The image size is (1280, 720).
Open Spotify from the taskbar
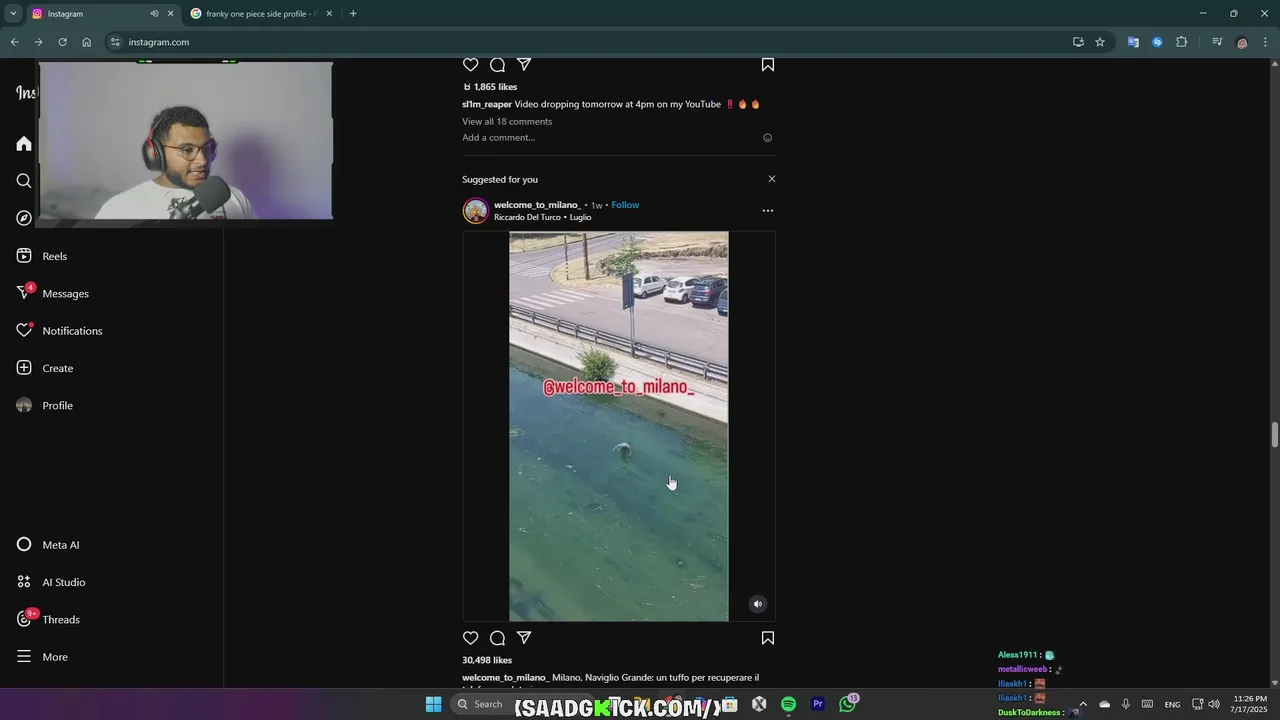point(788,704)
